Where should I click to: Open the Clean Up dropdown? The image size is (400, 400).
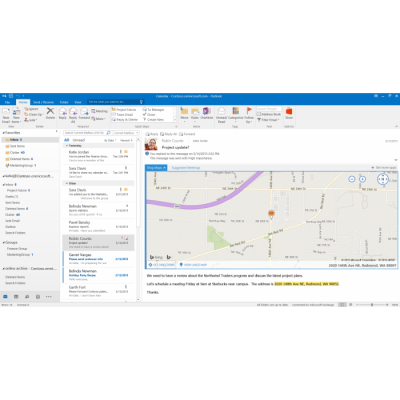[33, 114]
